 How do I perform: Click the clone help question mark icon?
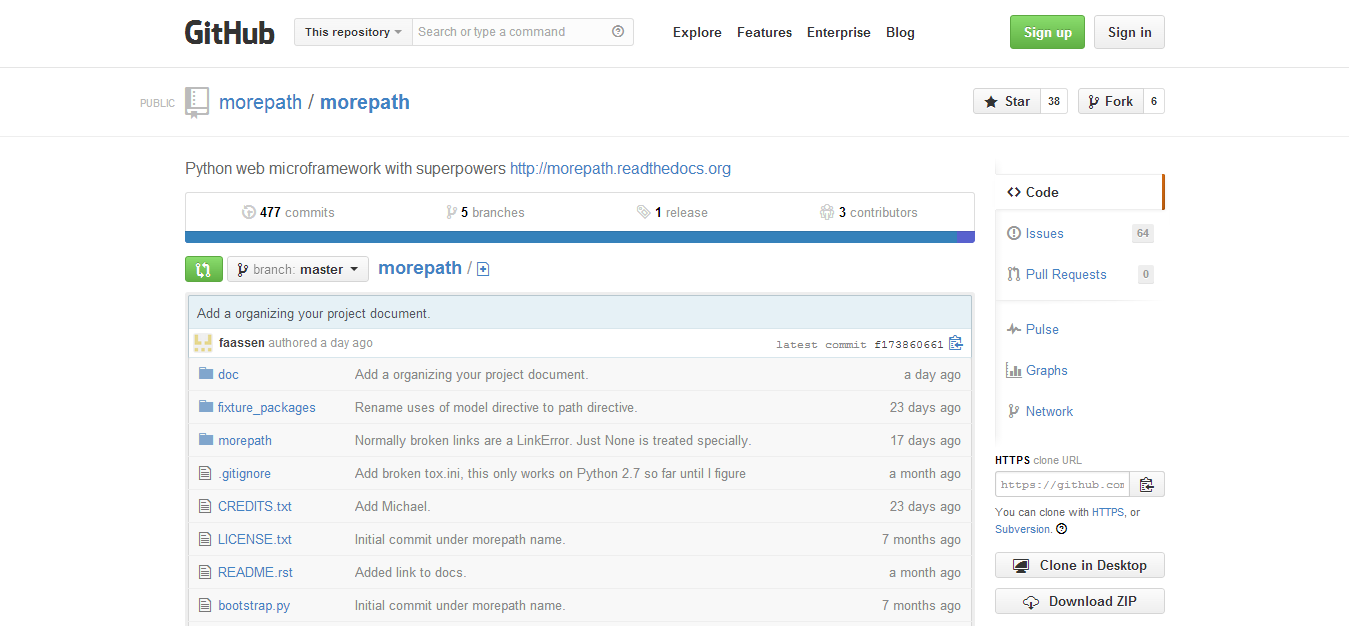click(x=1061, y=529)
